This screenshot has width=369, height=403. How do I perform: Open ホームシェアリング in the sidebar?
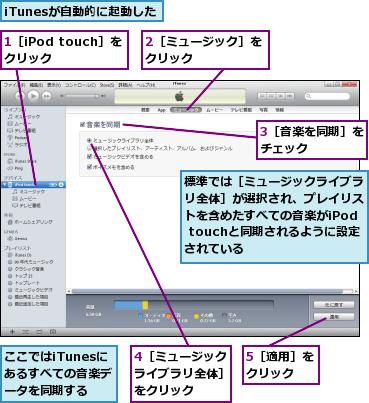(x=30, y=222)
